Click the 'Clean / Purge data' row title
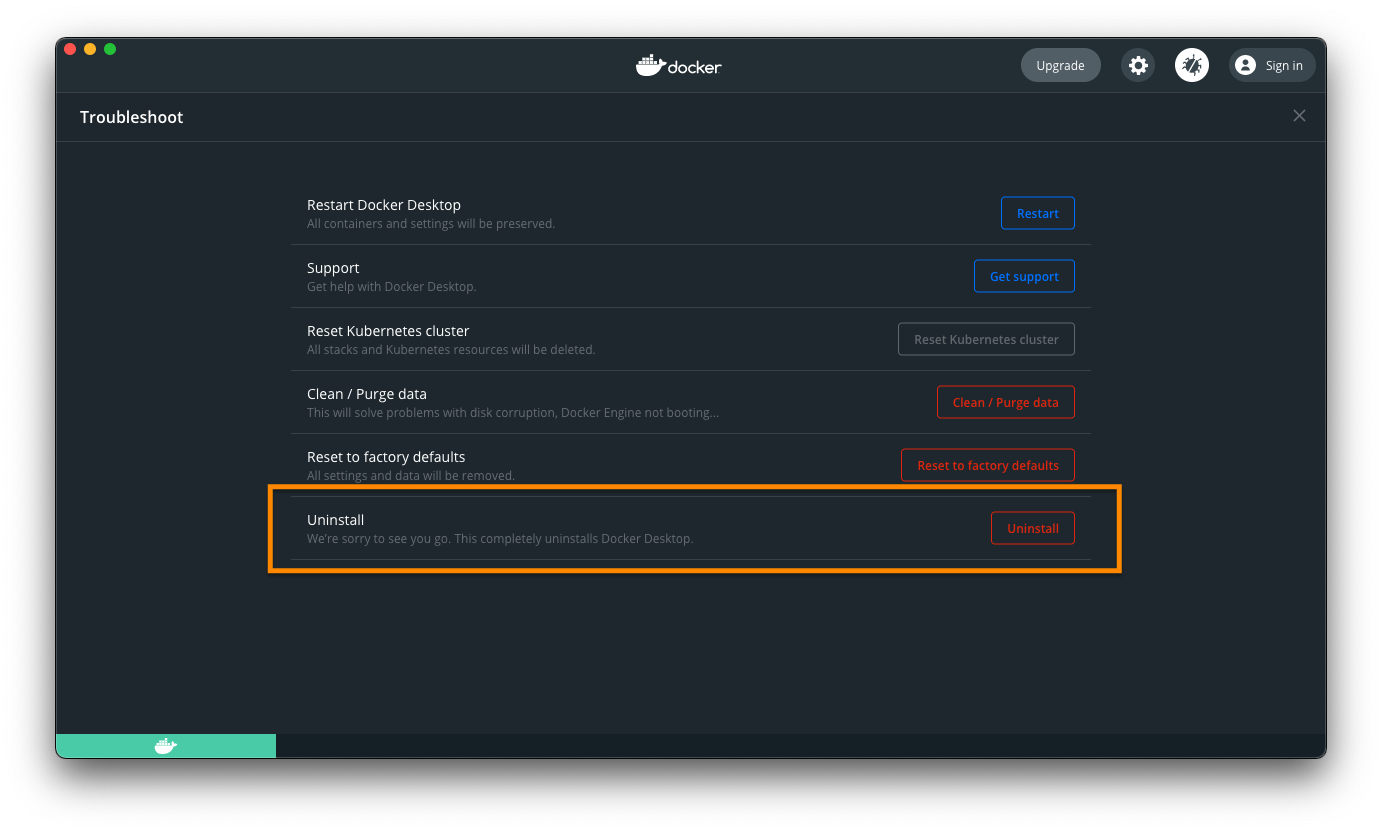Viewport: 1382px width, 832px height. (367, 394)
